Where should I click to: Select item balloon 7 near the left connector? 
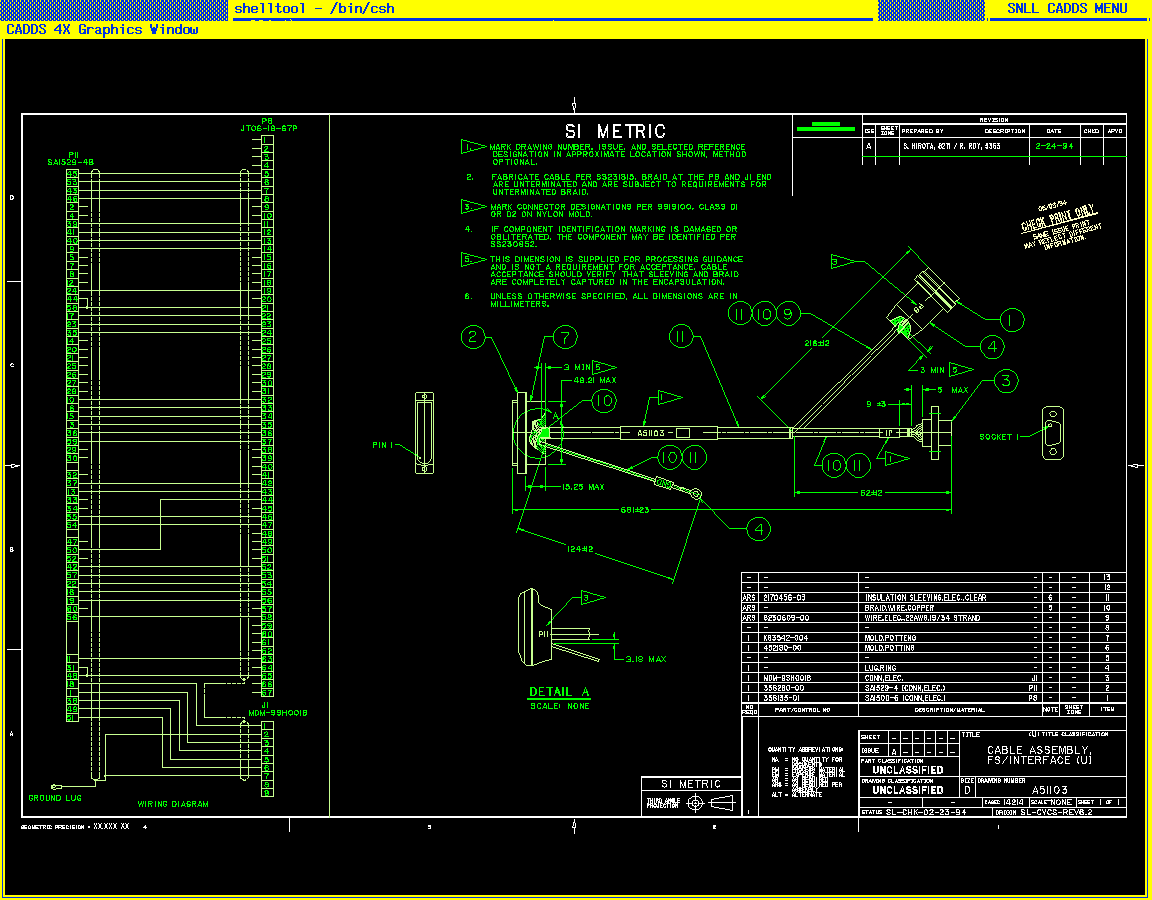(x=565, y=337)
